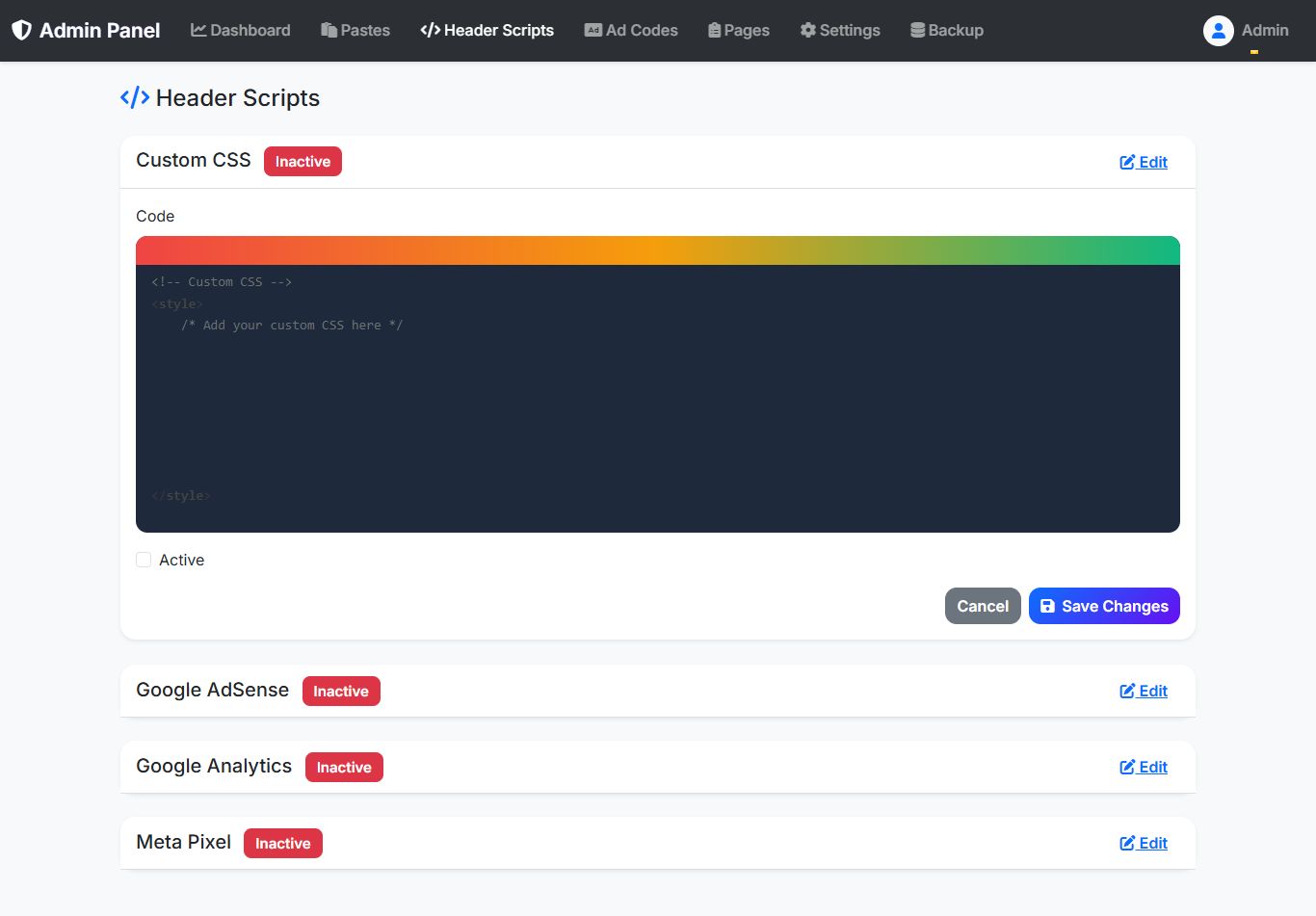Click the Inactive badge beside Google AdSense
This screenshot has height=916, width=1316.
(341, 691)
